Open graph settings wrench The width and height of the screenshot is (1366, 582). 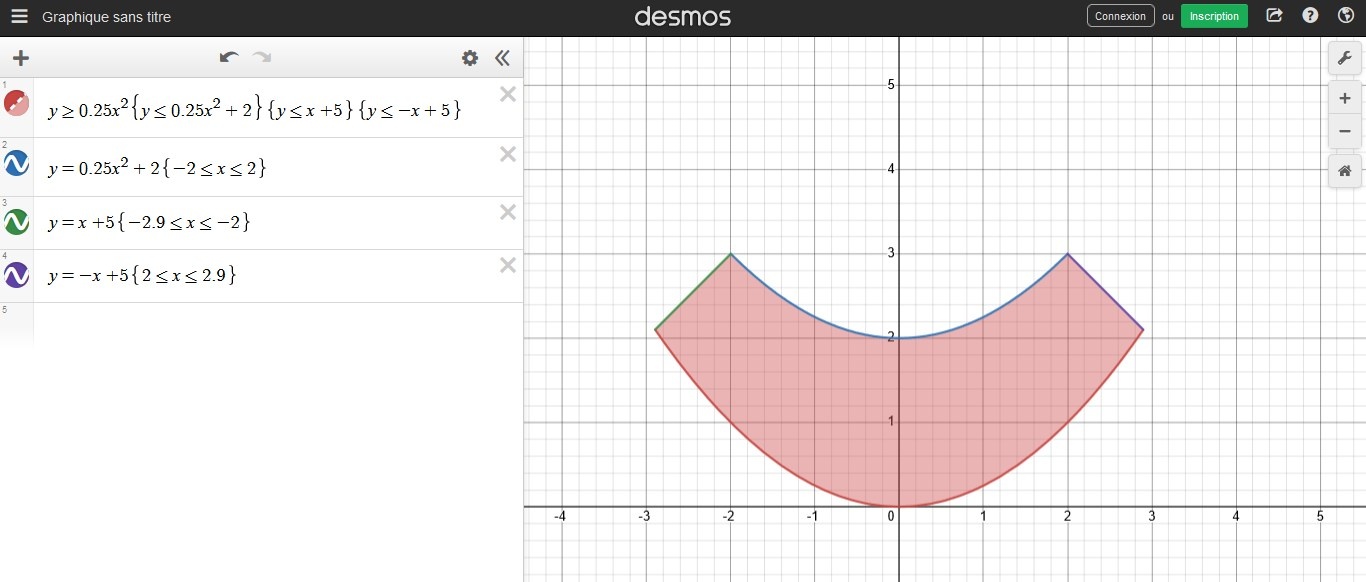tap(1344, 58)
